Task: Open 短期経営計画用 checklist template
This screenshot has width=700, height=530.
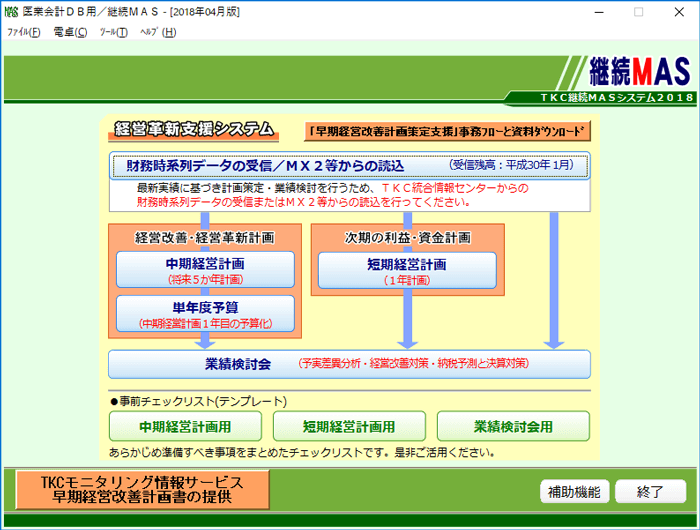Action: tap(349, 426)
